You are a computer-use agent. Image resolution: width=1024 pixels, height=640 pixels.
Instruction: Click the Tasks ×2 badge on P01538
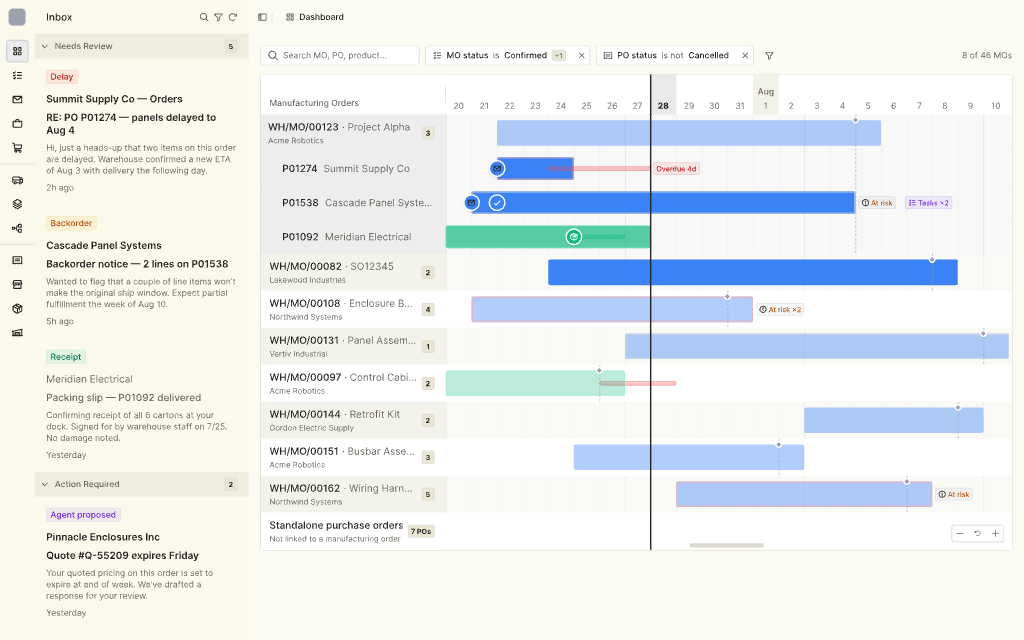click(x=928, y=203)
